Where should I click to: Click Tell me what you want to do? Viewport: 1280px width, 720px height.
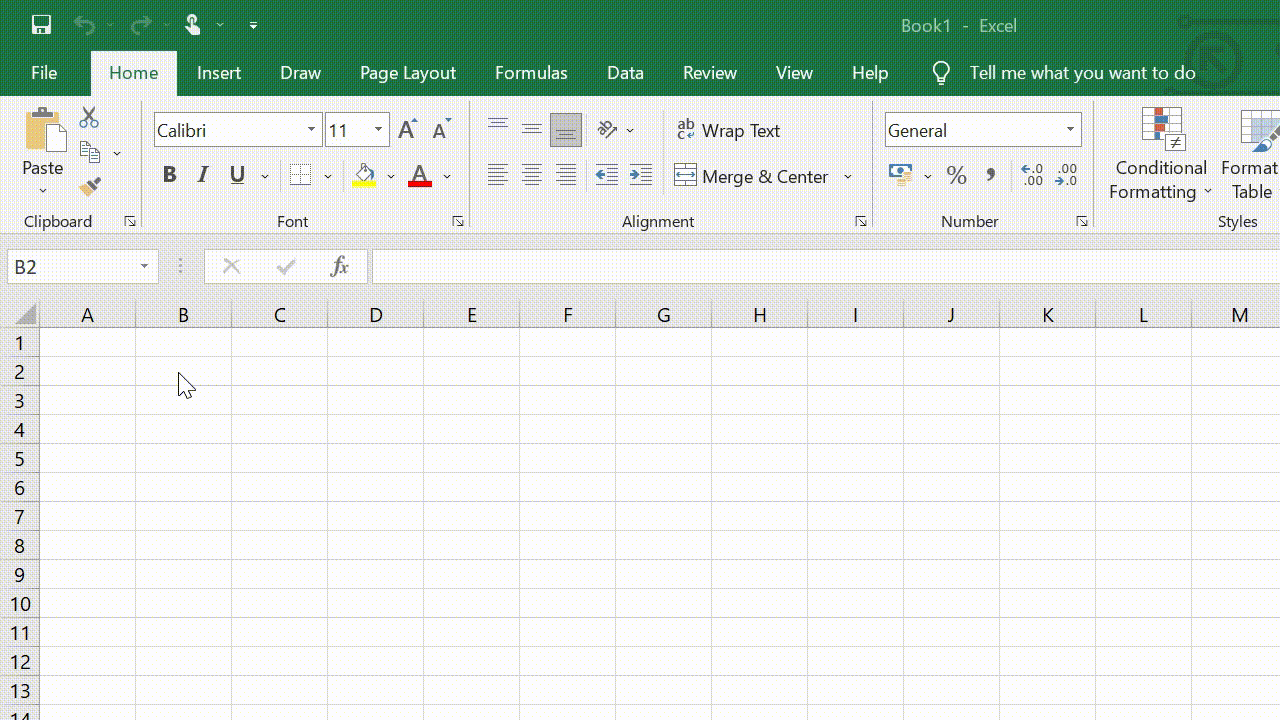pyautogui.click(x=1082, y=73)
